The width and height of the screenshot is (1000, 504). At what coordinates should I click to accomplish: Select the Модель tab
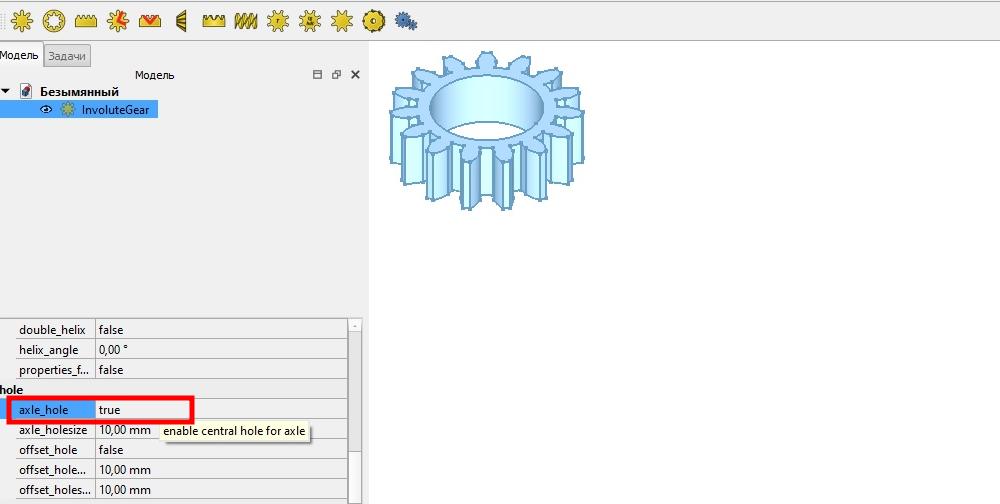pyautogui.click(x=19, y=56)
